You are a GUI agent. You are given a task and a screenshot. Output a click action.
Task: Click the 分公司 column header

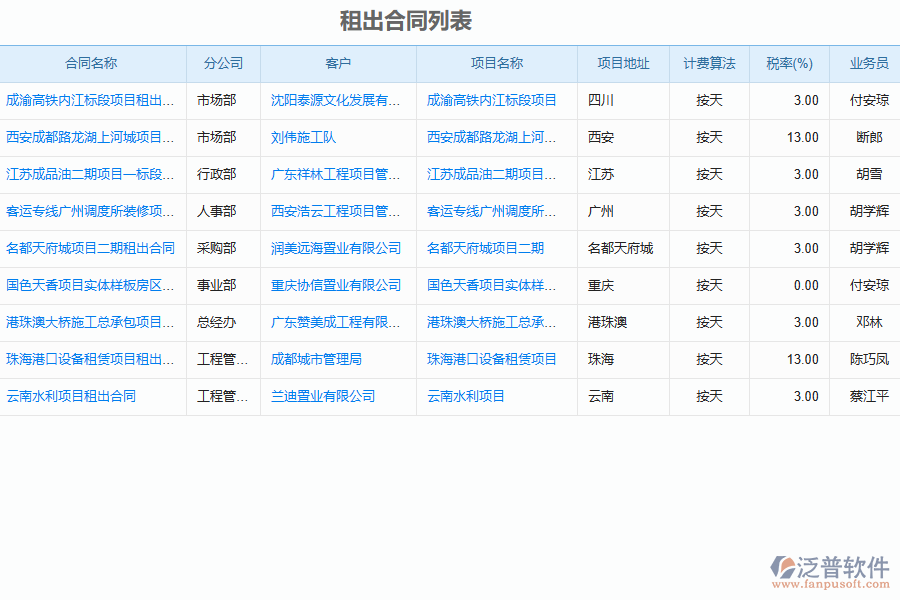coord(223,63)
